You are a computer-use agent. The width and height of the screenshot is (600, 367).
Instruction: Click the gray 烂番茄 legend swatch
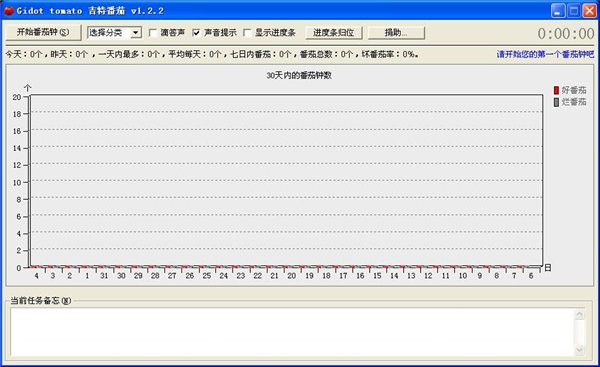point(556,102)
